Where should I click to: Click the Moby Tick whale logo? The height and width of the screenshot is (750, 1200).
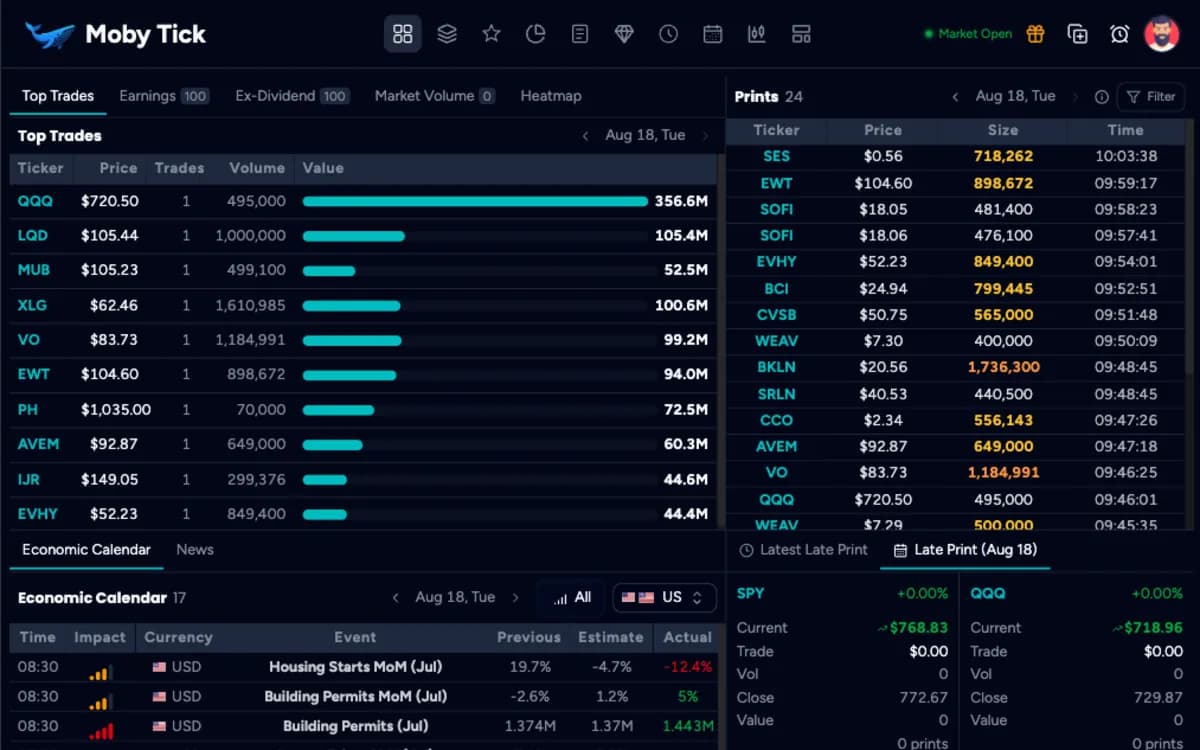pos(50,35)
